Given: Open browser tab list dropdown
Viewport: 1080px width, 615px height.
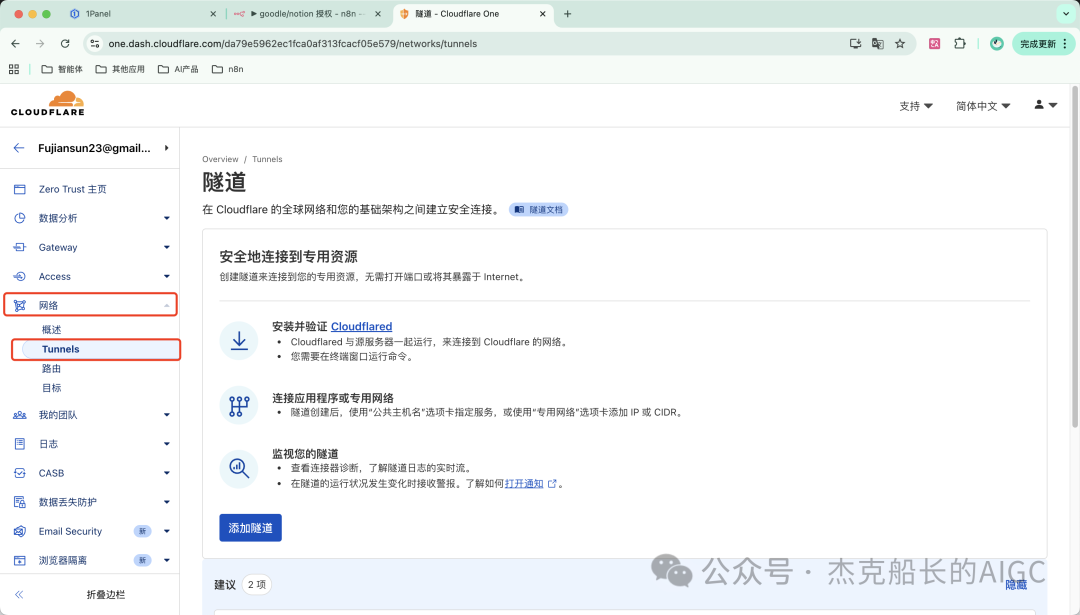Looking at the screenshot, I should coord(1066,14).
